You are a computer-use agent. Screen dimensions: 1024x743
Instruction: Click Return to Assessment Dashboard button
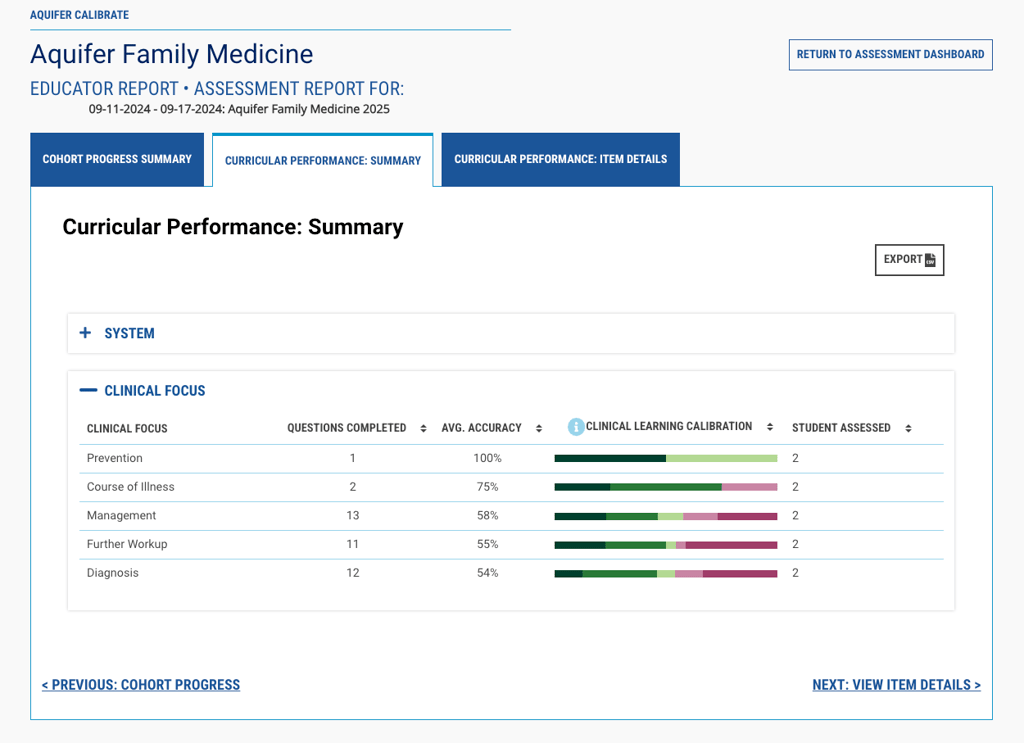click(890, 54)
